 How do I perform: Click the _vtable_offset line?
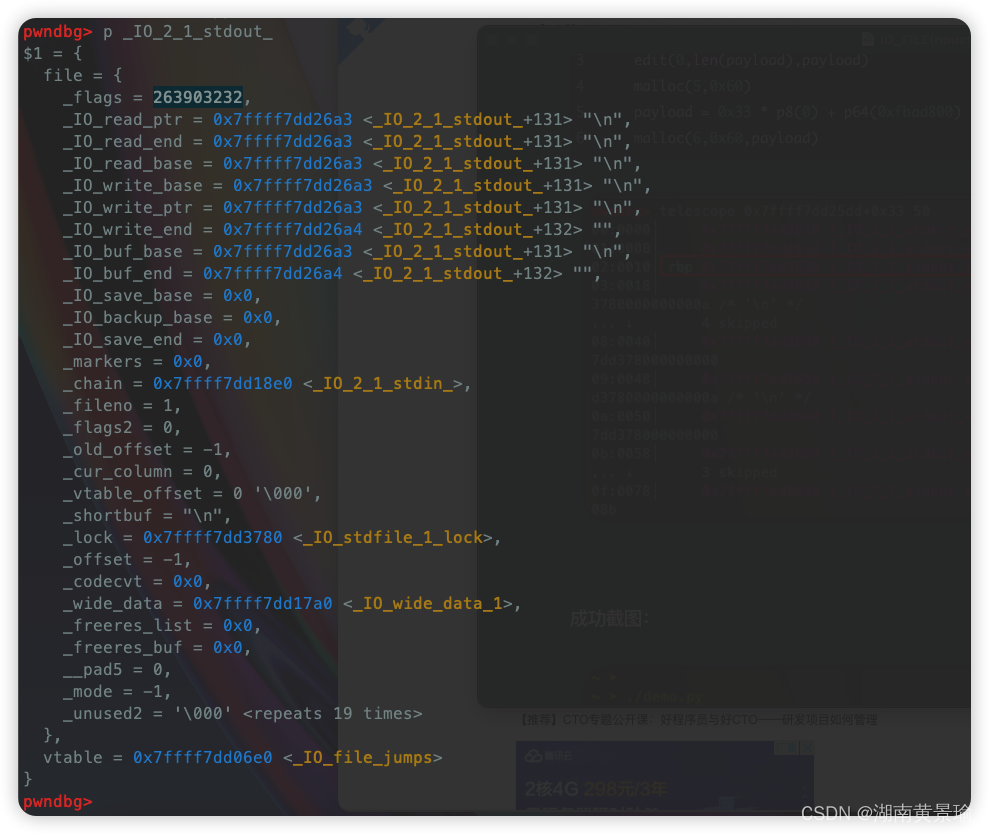[192, 493]
